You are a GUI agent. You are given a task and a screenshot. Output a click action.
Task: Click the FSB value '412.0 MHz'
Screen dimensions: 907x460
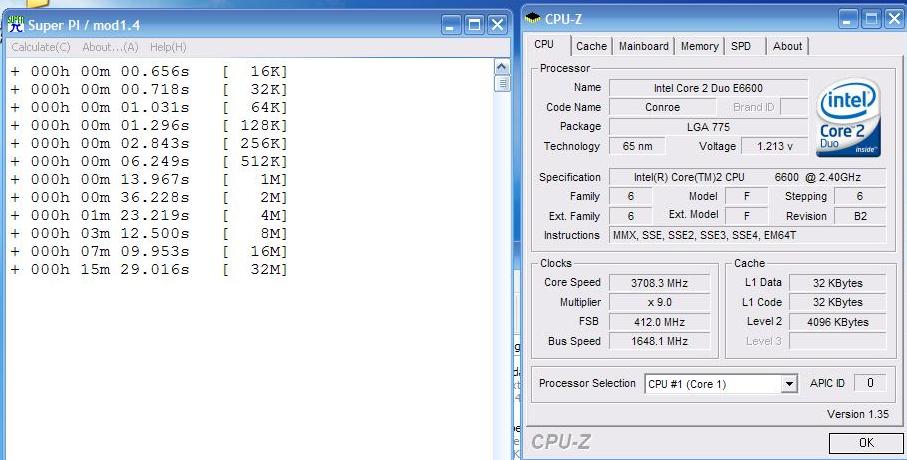coord(659,322)
